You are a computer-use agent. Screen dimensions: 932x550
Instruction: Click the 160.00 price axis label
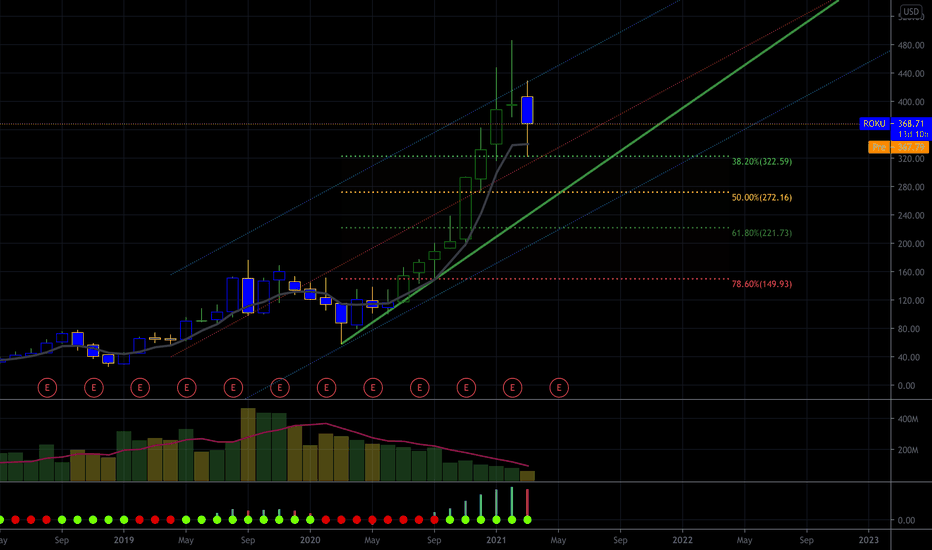911,272
